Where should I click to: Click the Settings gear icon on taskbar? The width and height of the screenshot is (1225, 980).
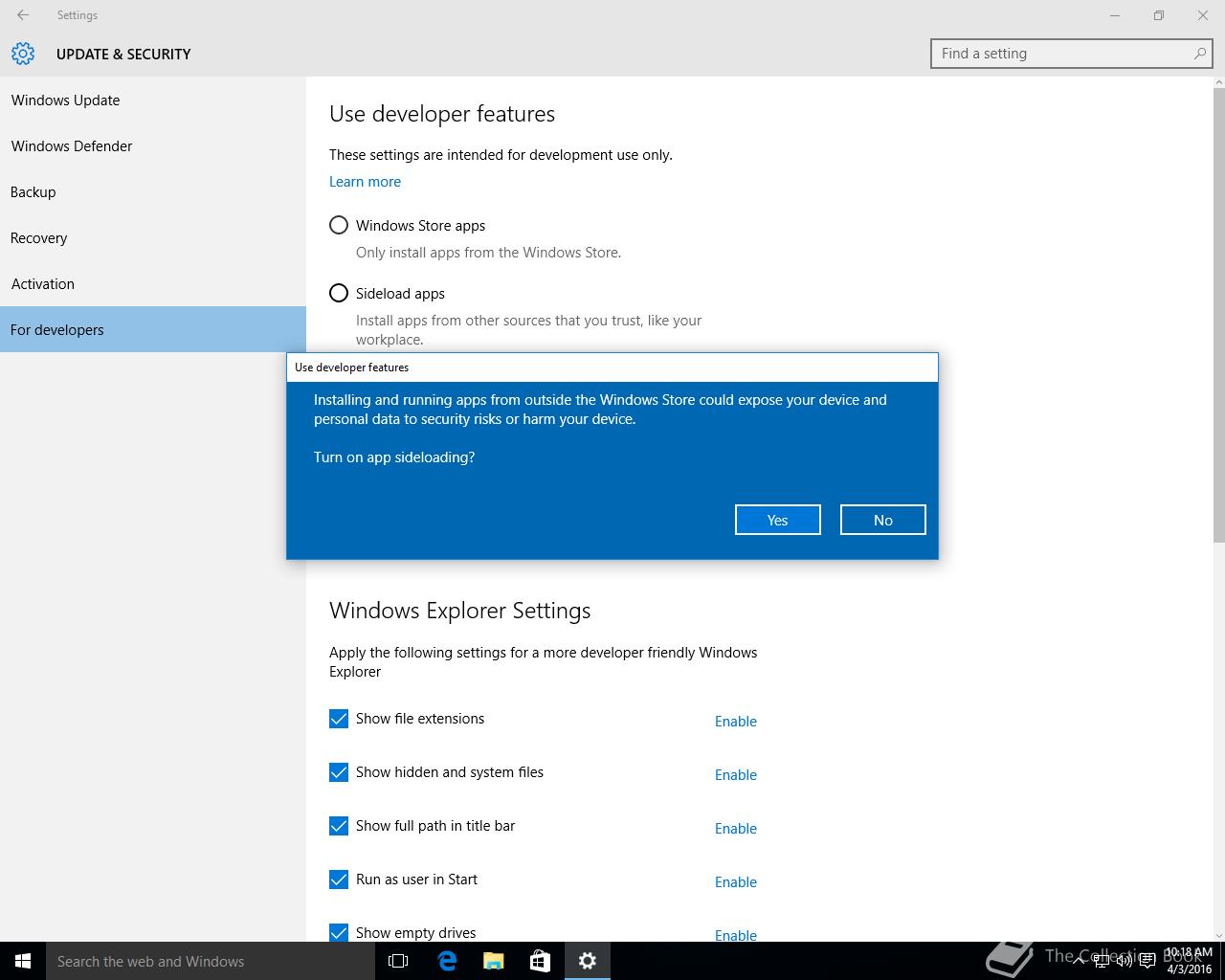point(588,961)
